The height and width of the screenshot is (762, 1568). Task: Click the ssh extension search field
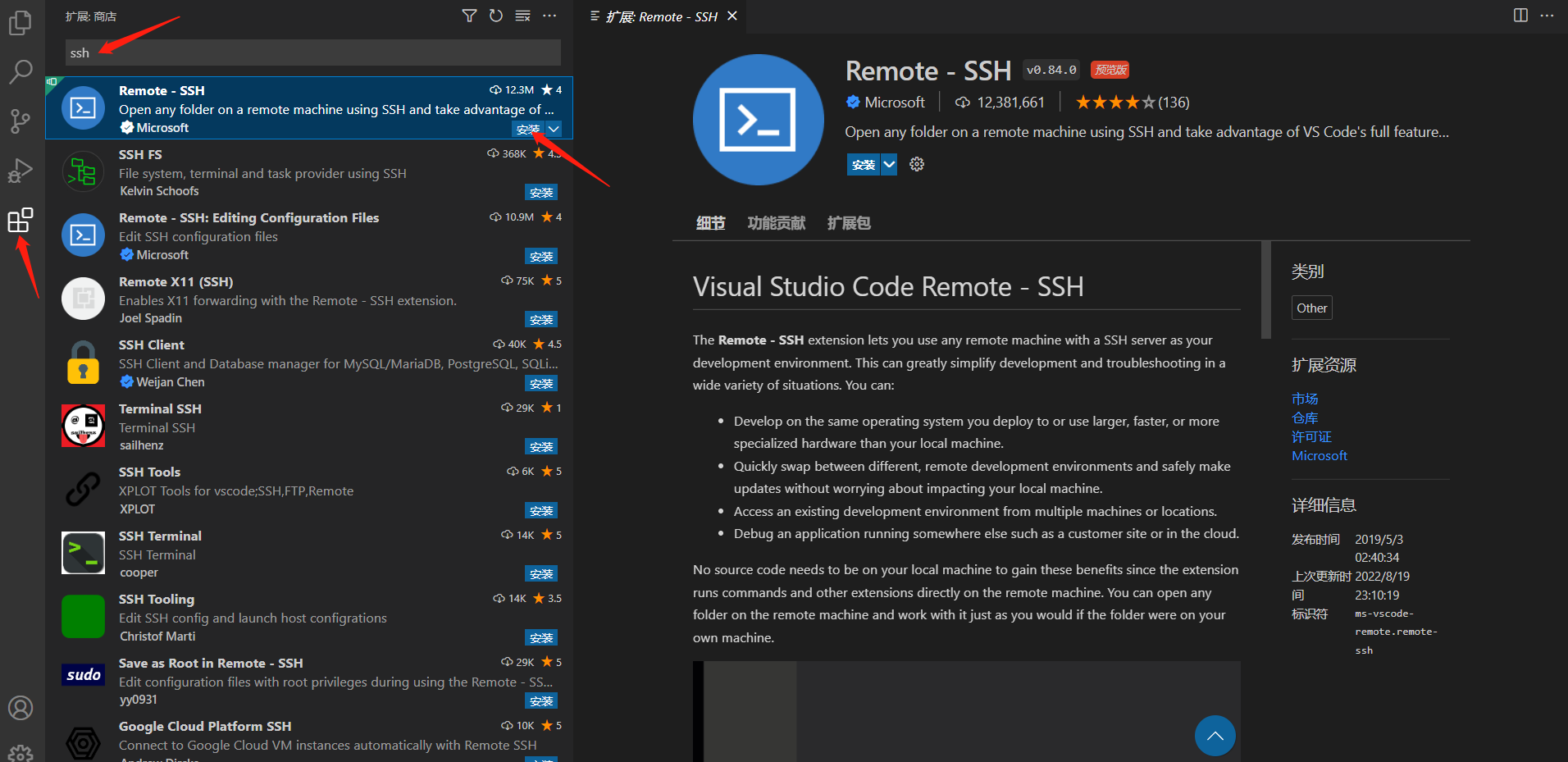pos(313,53)
